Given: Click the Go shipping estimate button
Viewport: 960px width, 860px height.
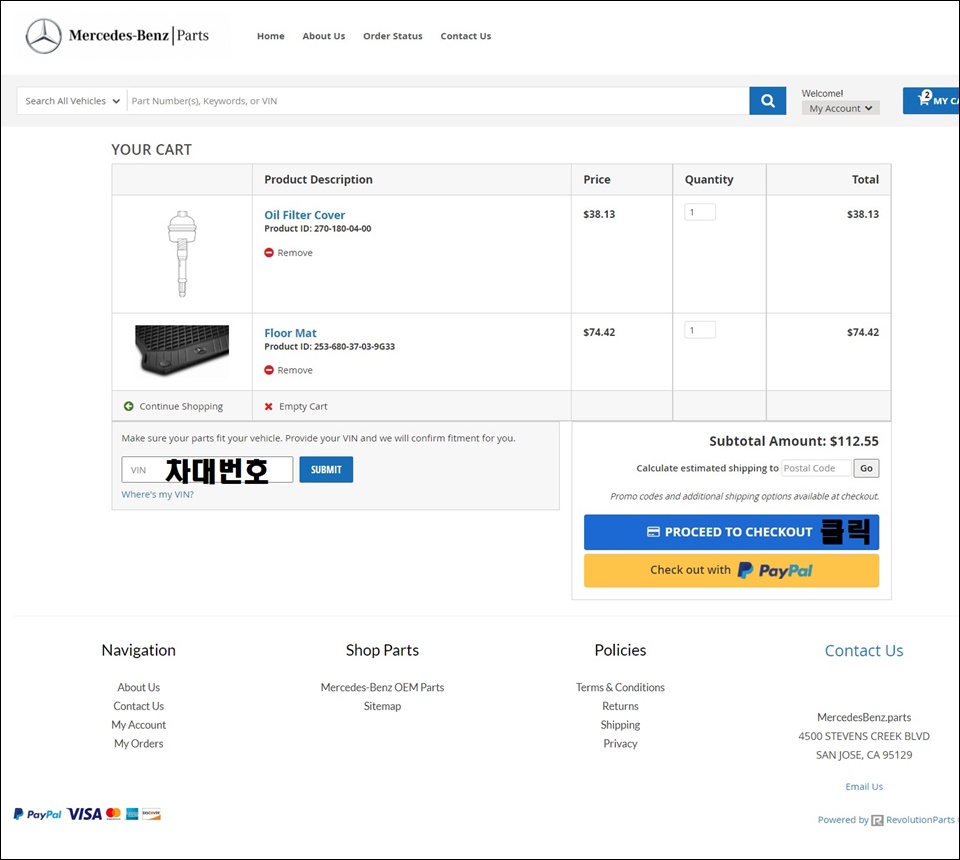Looking at the screenshot, I should pyautogui.click(x=866, y=468).
